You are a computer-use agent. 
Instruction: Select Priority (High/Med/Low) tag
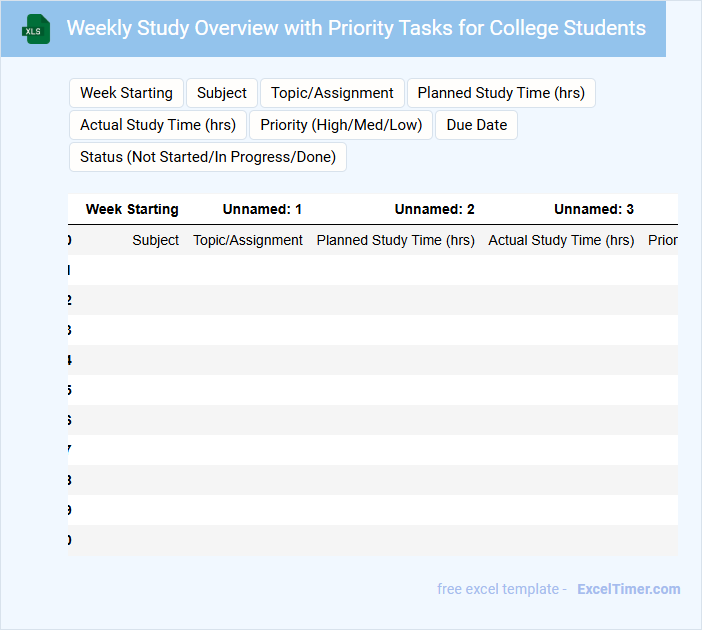[x=341, y=125]
